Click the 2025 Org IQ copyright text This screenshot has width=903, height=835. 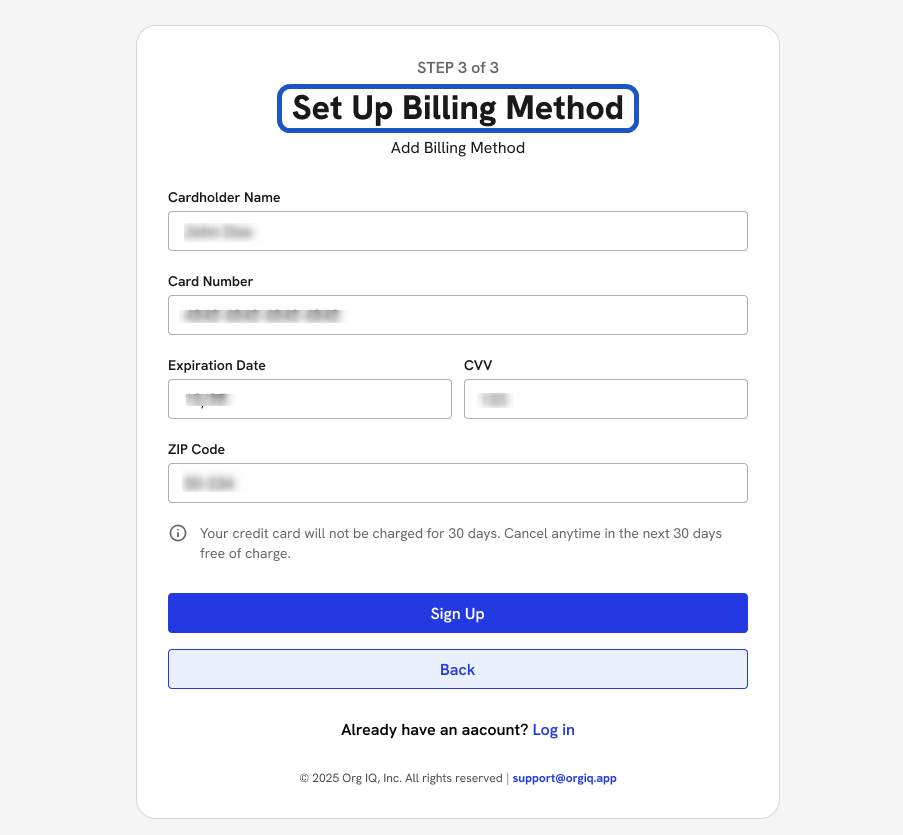pos(401,778)
